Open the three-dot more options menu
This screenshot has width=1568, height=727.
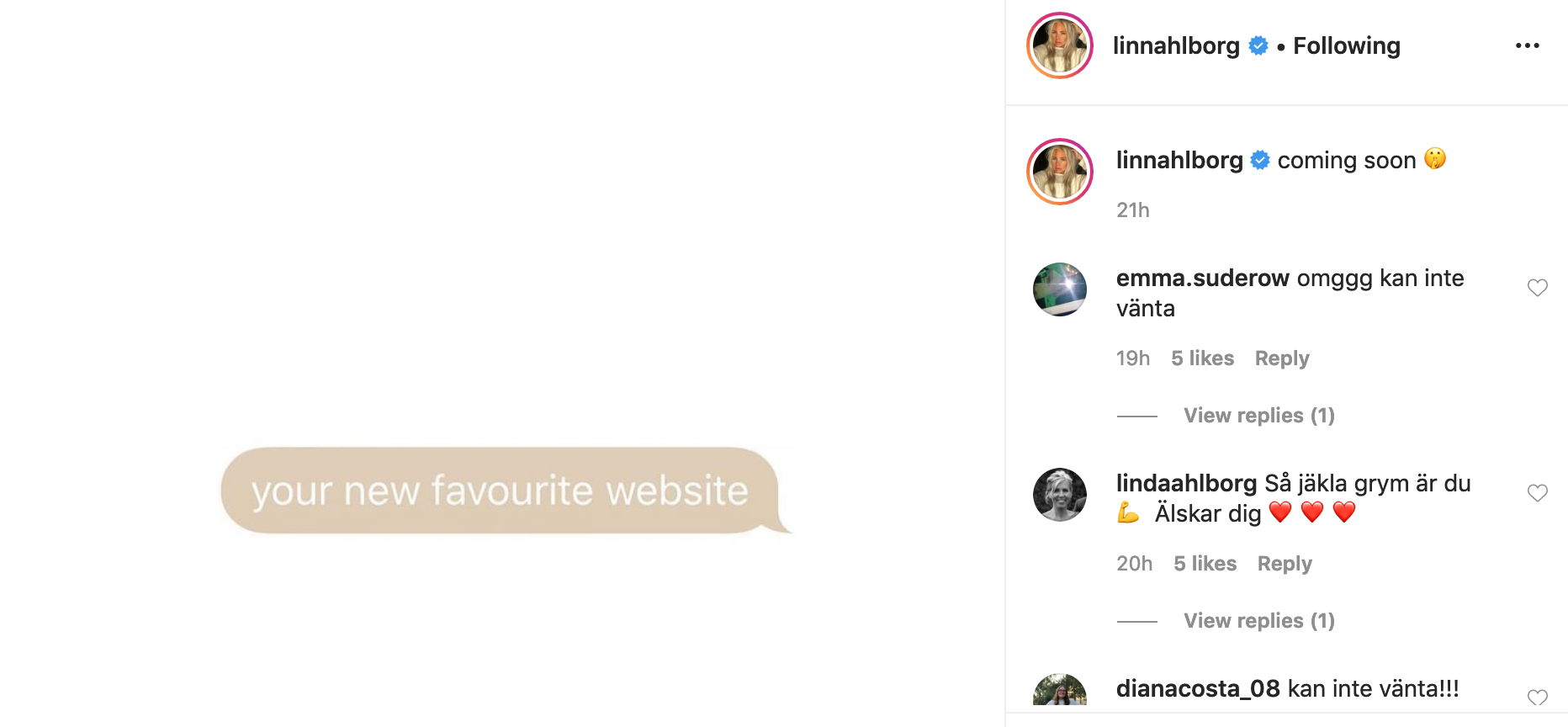click(1527, 45)
